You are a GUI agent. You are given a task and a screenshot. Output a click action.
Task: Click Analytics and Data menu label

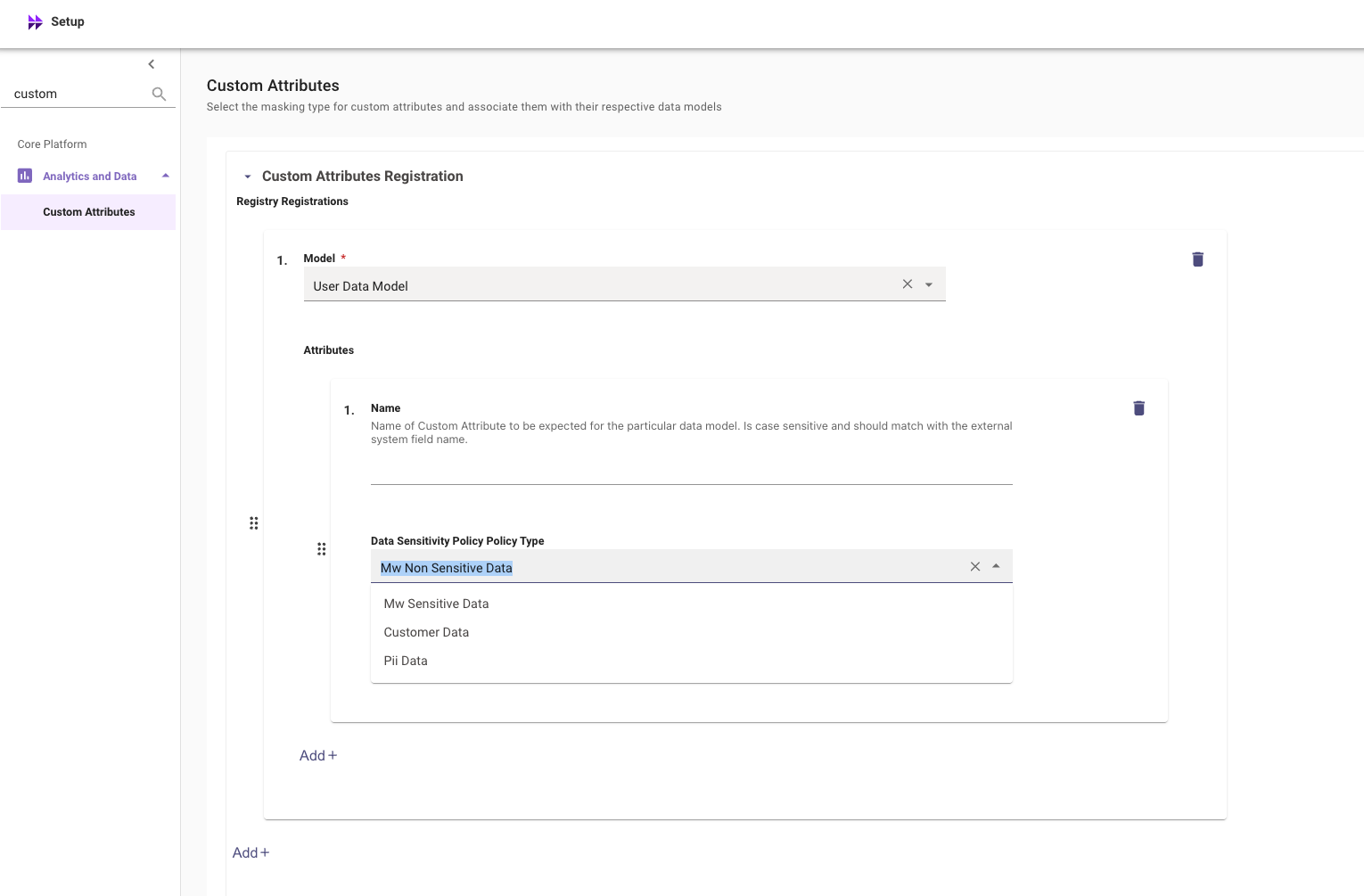click(x=90, y=177)
